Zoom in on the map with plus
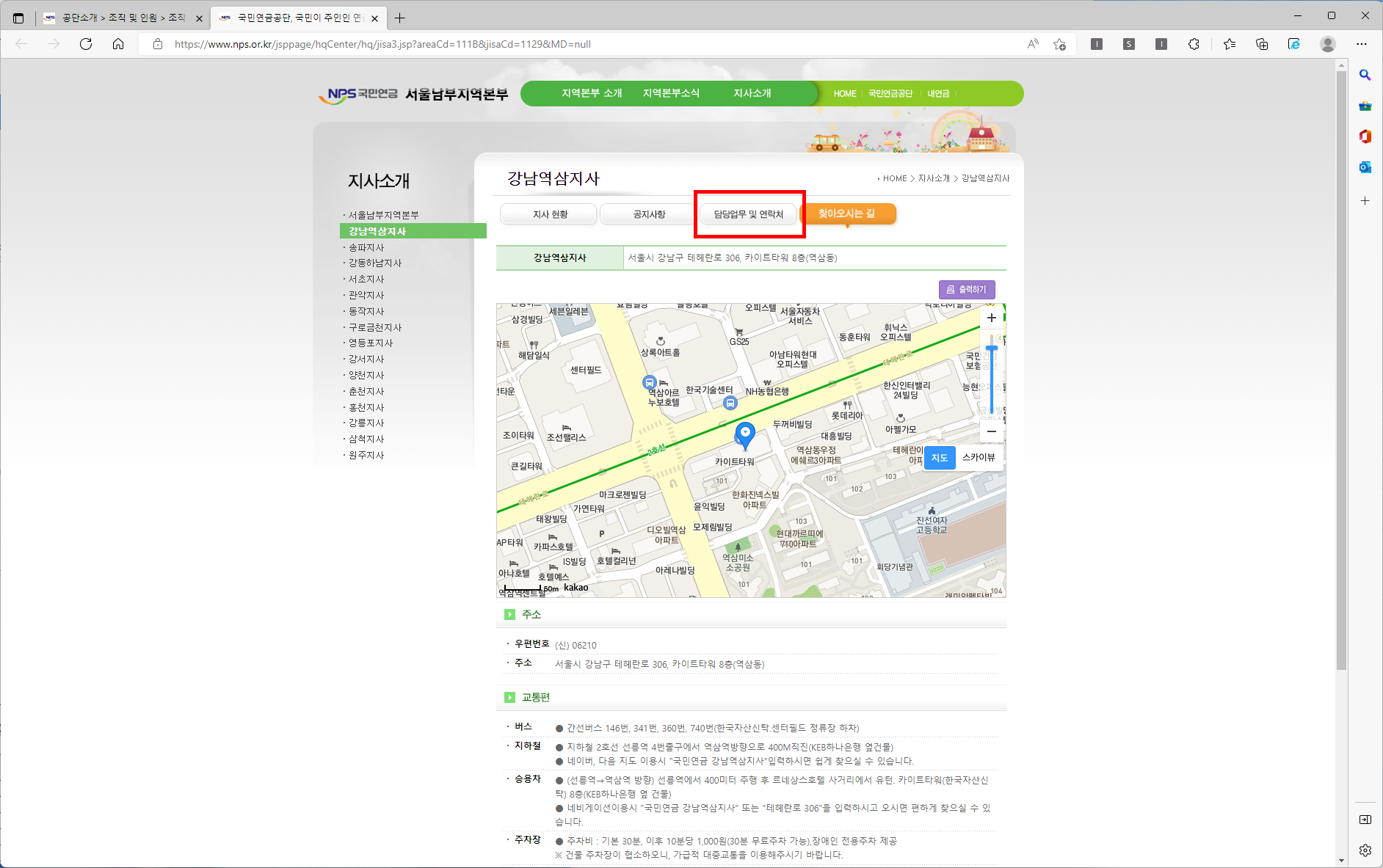This screenshot has width=1383, height=868. (992, 318)
